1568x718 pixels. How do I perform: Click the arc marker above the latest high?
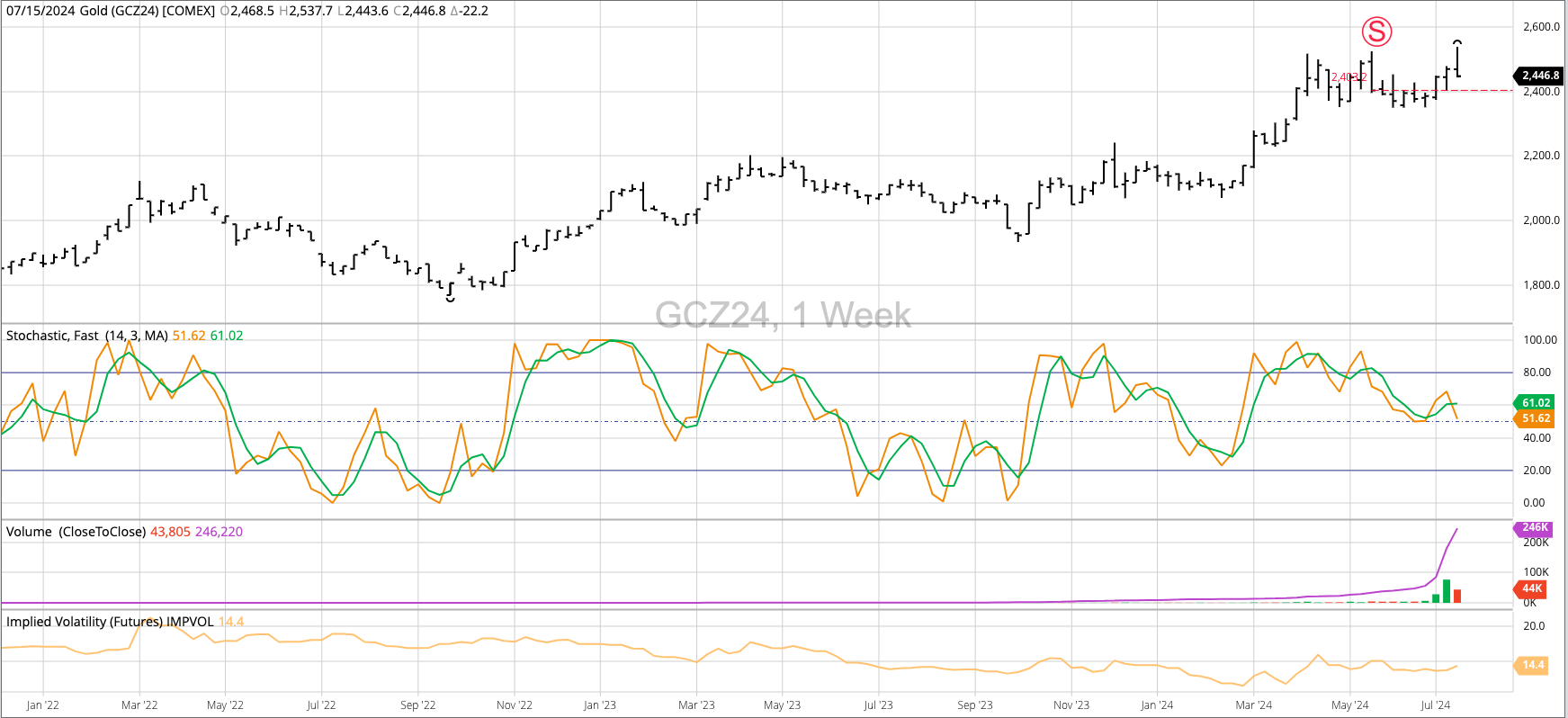pyautogui.click(x=1457, y=41)
